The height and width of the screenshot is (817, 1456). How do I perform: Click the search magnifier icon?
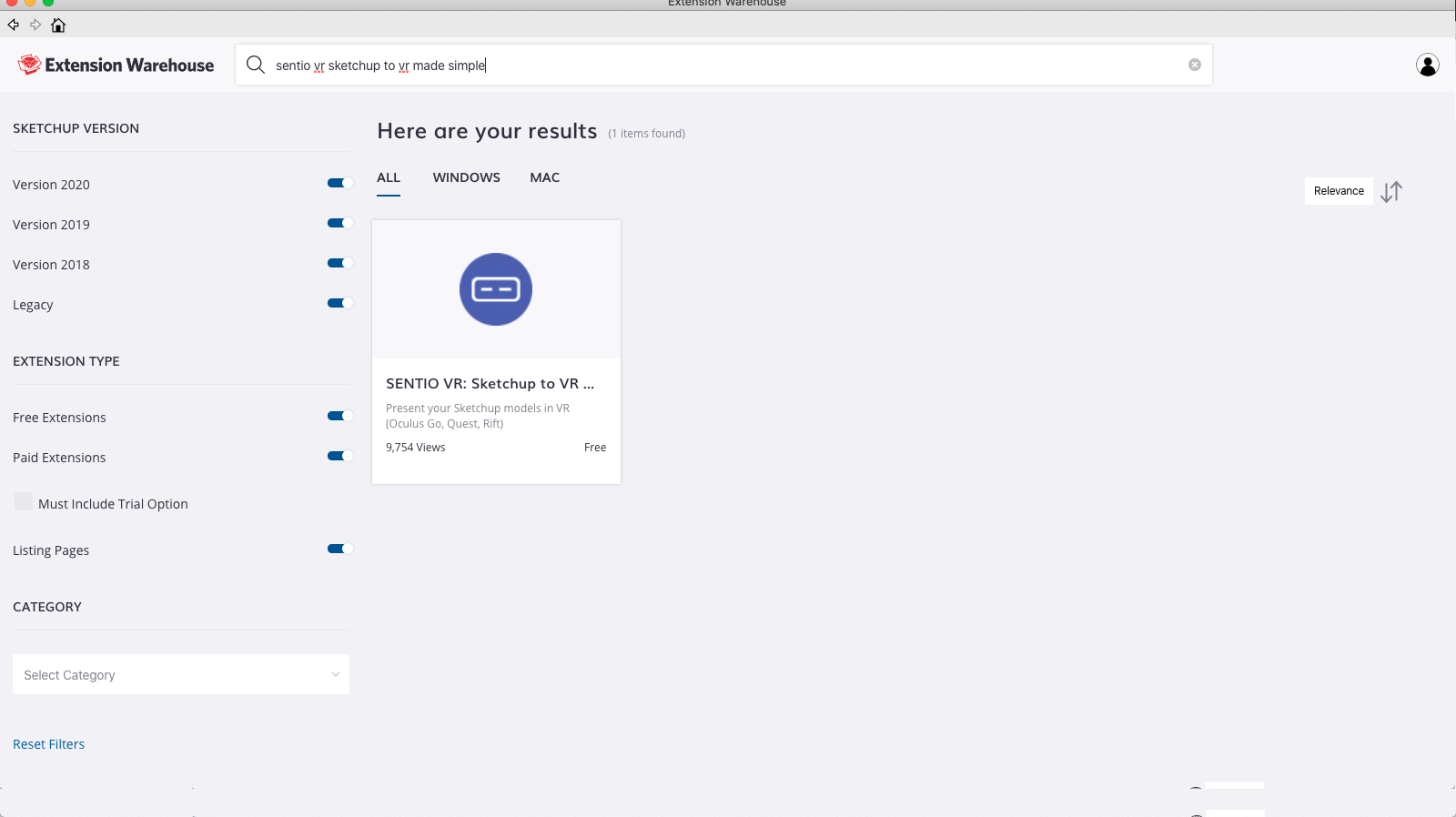coord(256,65)
